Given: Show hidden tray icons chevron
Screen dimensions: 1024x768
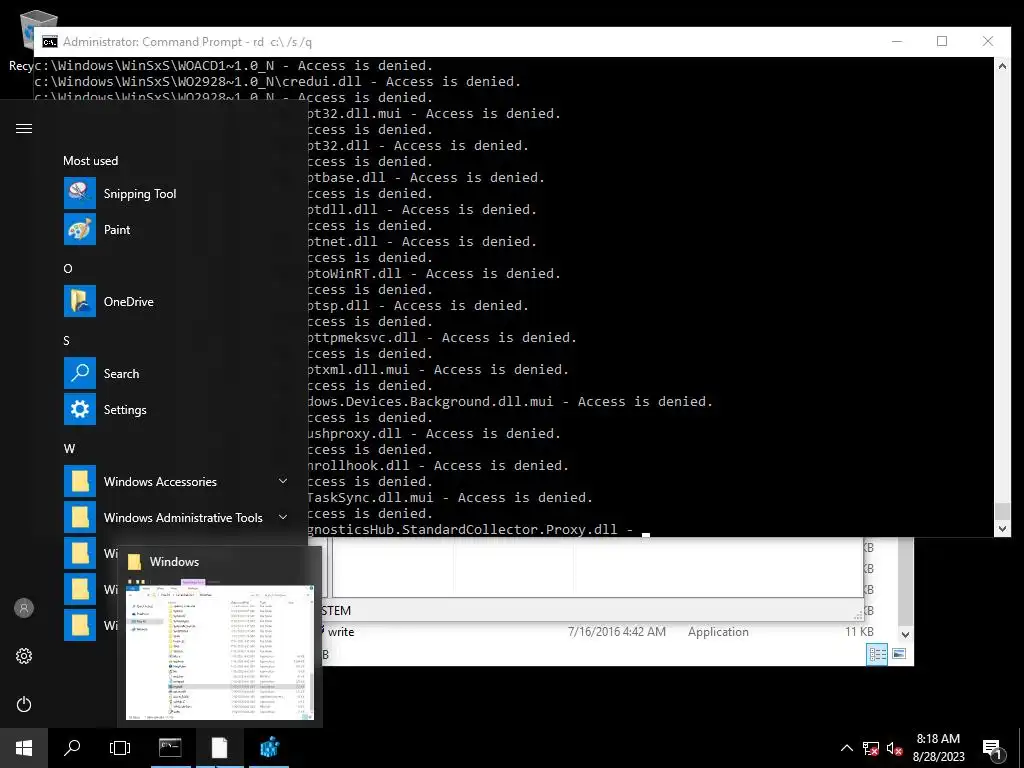Looking at the screenshot, I should coord(846,748).
